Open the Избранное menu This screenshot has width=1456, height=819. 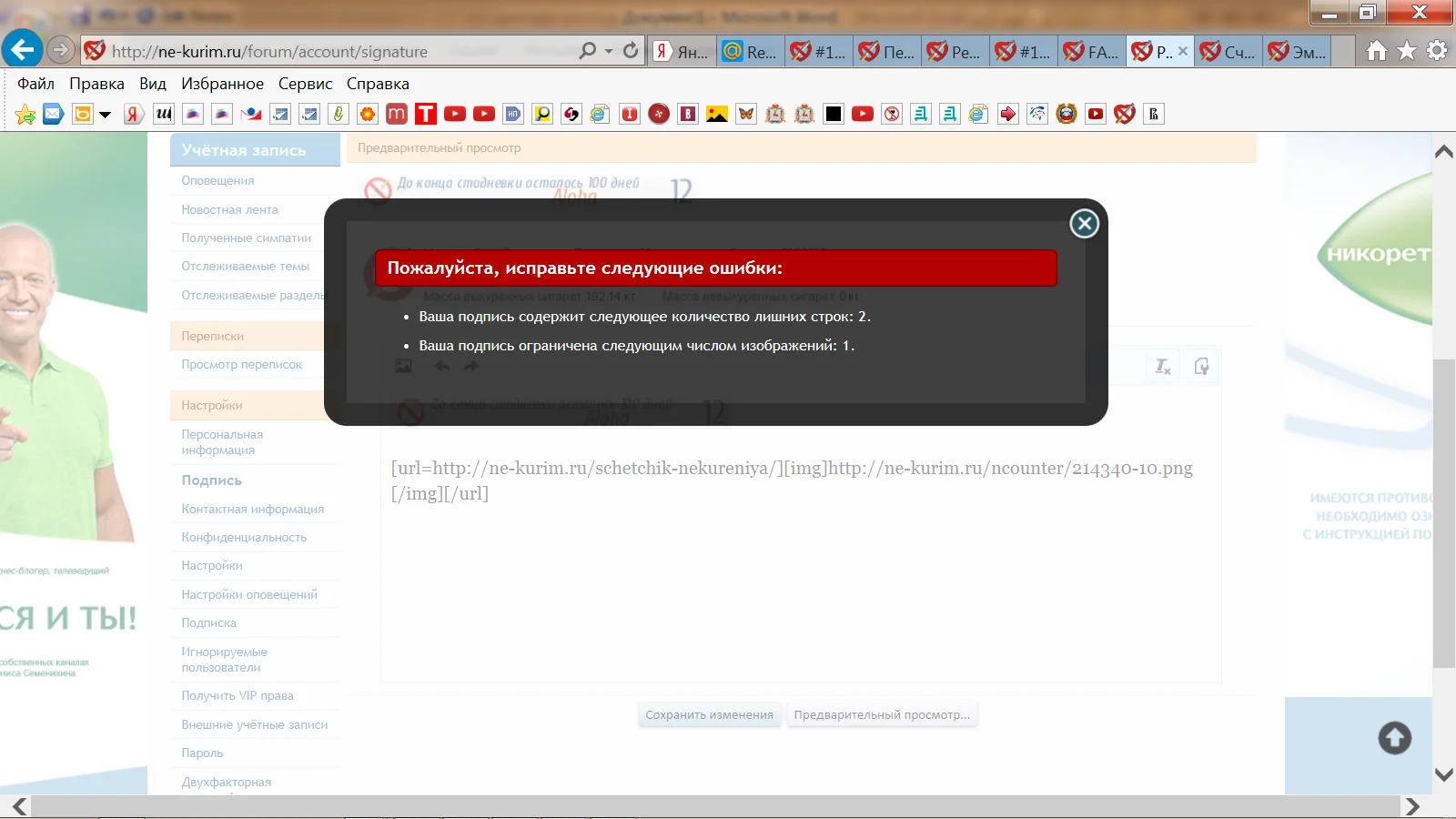click(222, 84)
